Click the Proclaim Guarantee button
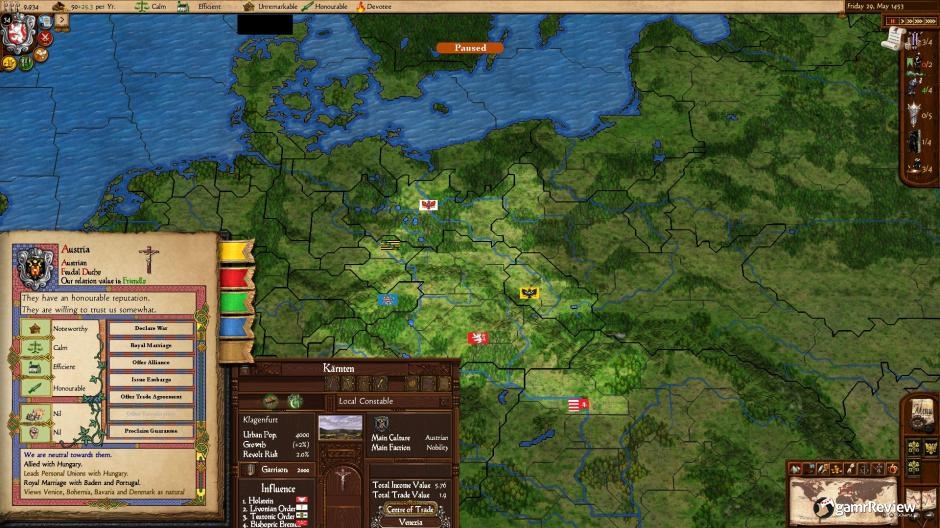The height and width of the screenshot is (528, 940). click(151, 431)
